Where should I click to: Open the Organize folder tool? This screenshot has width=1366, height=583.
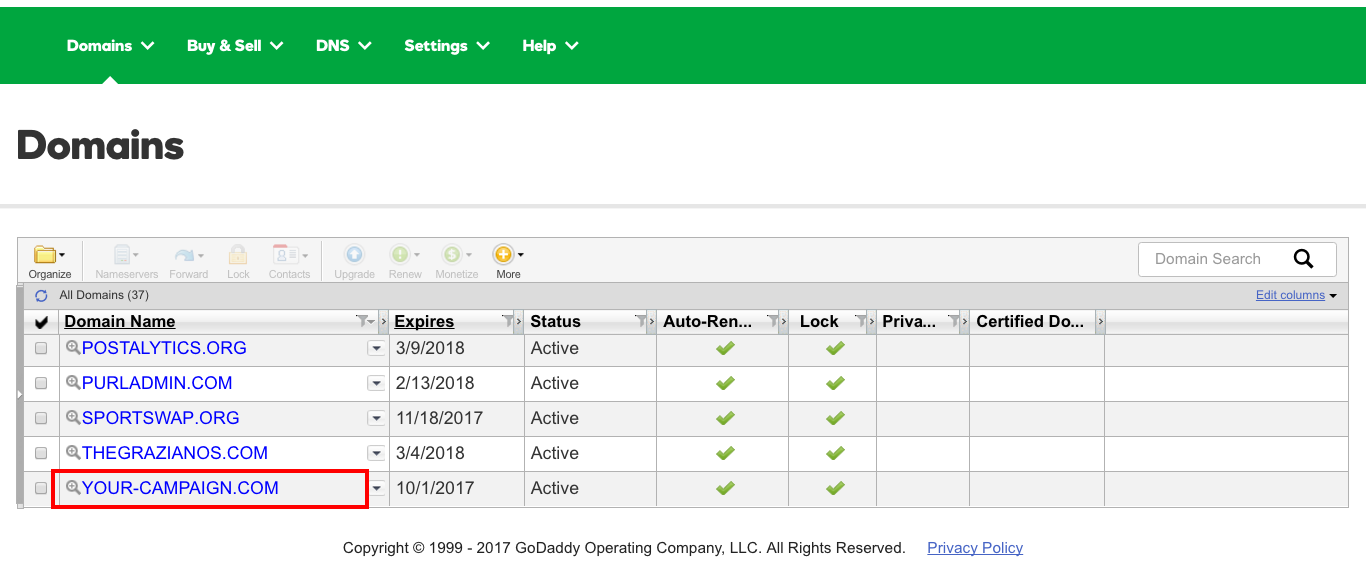point(49,262)
